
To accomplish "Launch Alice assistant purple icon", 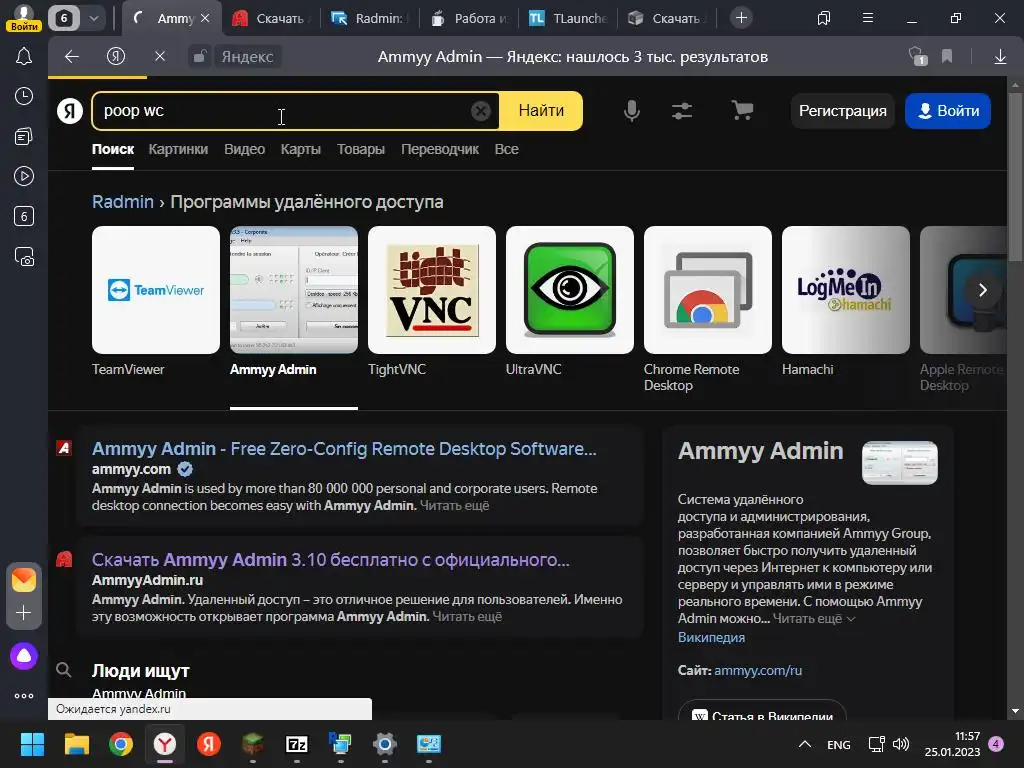I will 24,656.
